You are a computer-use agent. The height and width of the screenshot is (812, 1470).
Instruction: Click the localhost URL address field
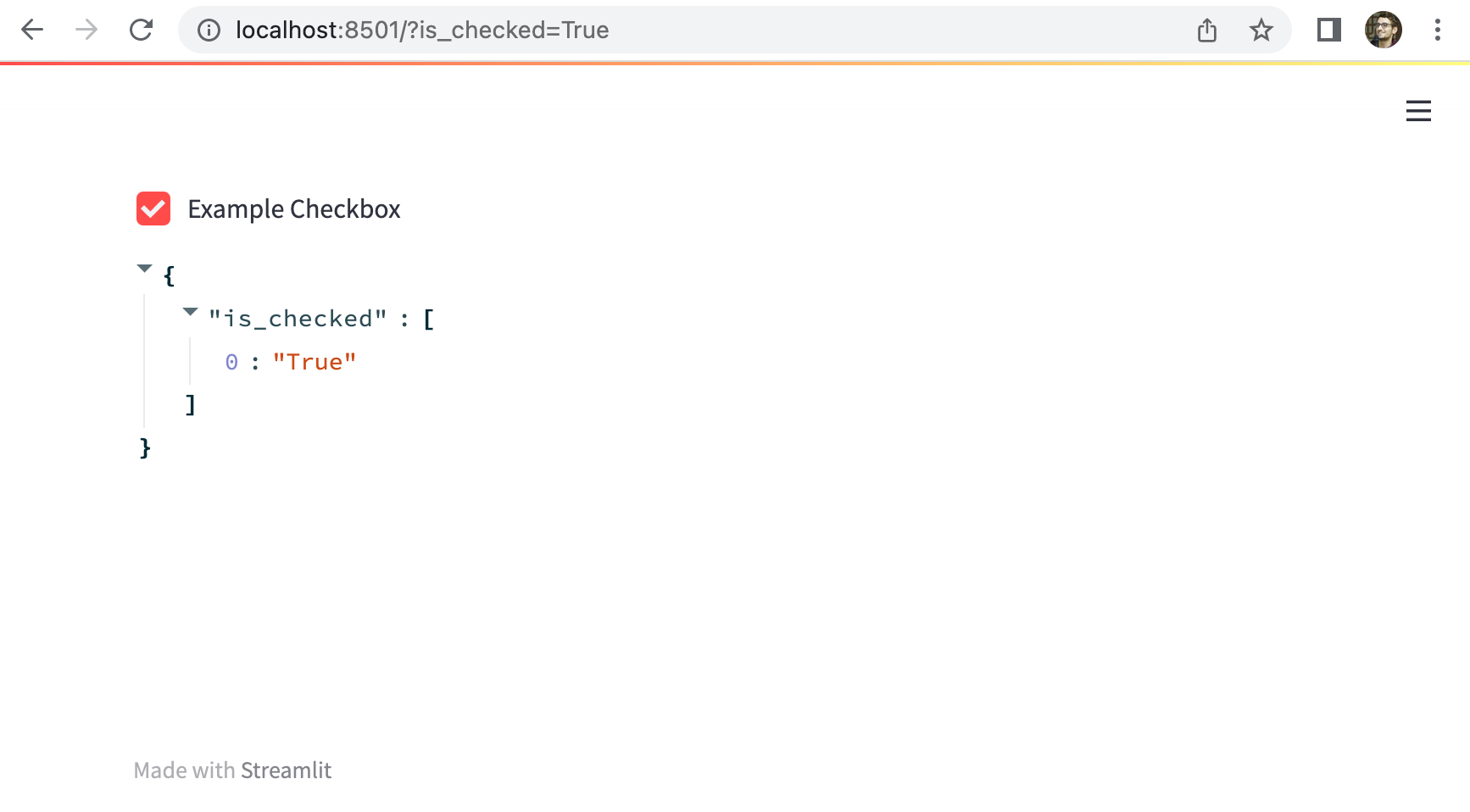[x=678, y=31]
